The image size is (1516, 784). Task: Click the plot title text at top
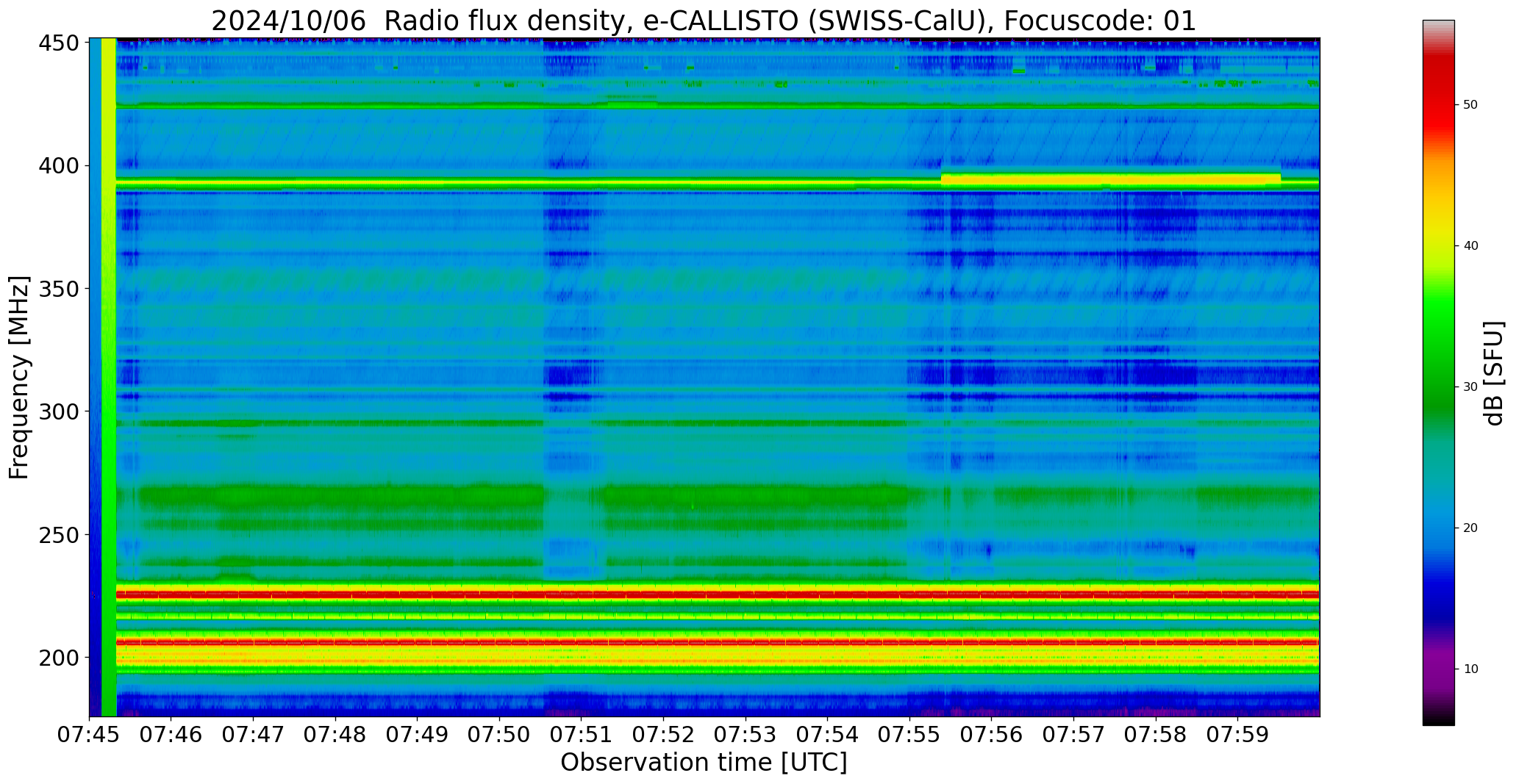704,21
